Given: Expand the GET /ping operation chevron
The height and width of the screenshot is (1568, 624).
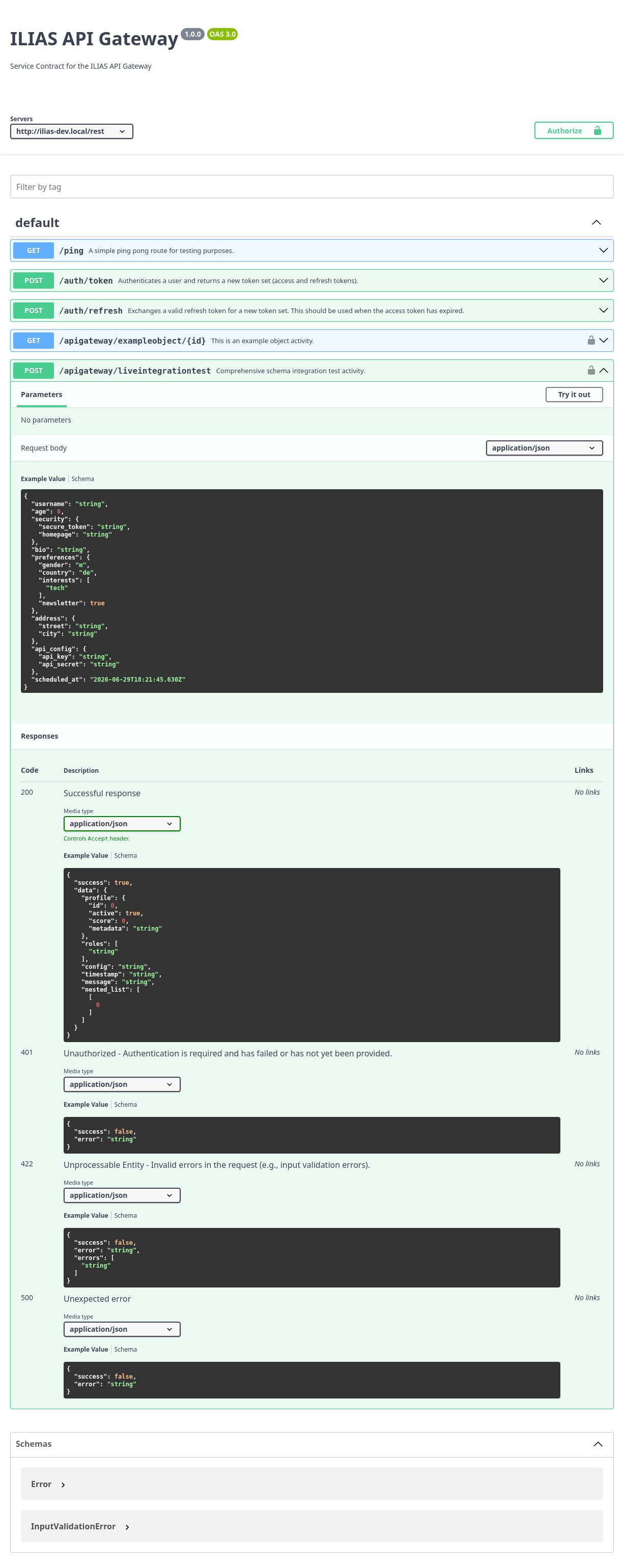Looking at the screenshot, I should click(603, 250).
